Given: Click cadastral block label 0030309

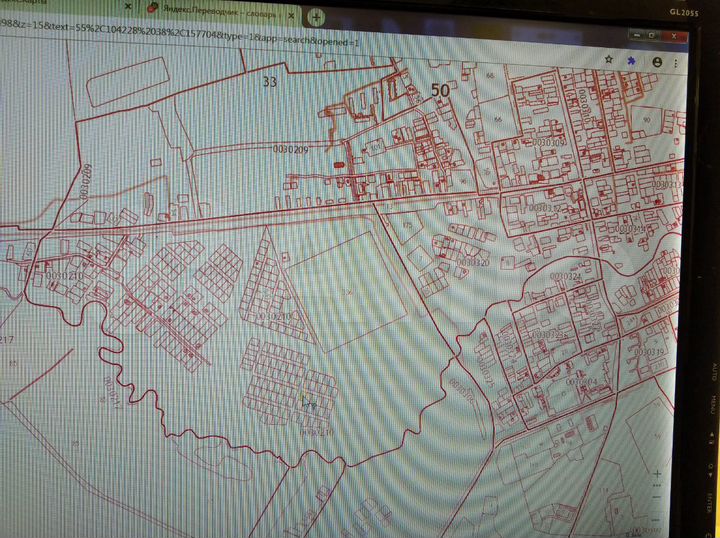Looking at the screenshot, I should point(549,143).
